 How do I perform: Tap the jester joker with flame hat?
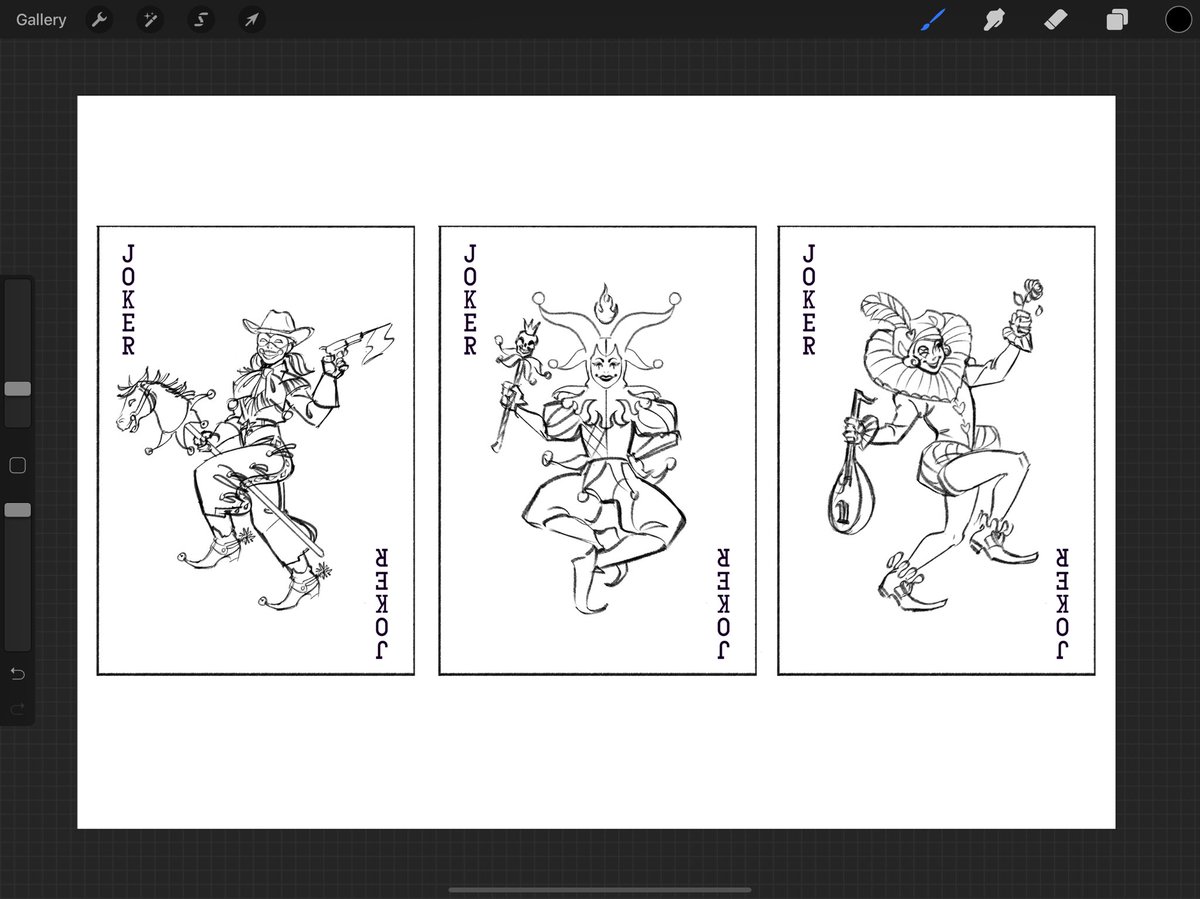click(x=597, y=451)
